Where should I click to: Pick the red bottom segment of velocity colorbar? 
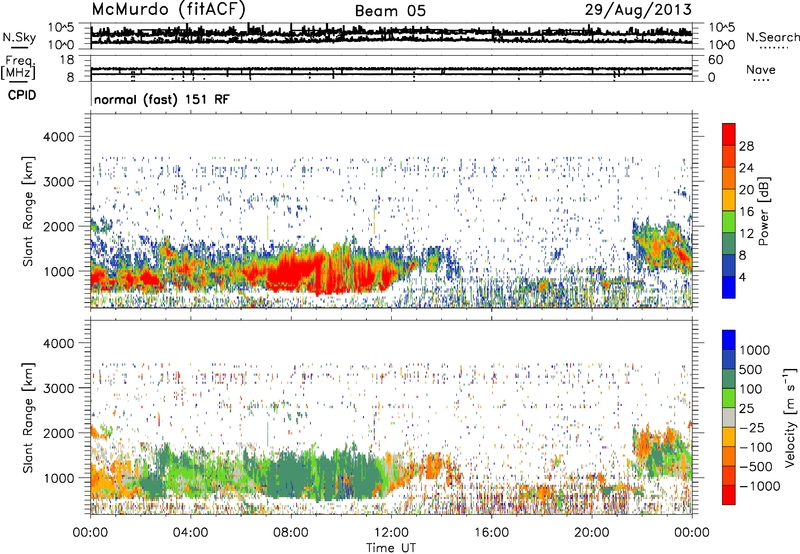729,495
